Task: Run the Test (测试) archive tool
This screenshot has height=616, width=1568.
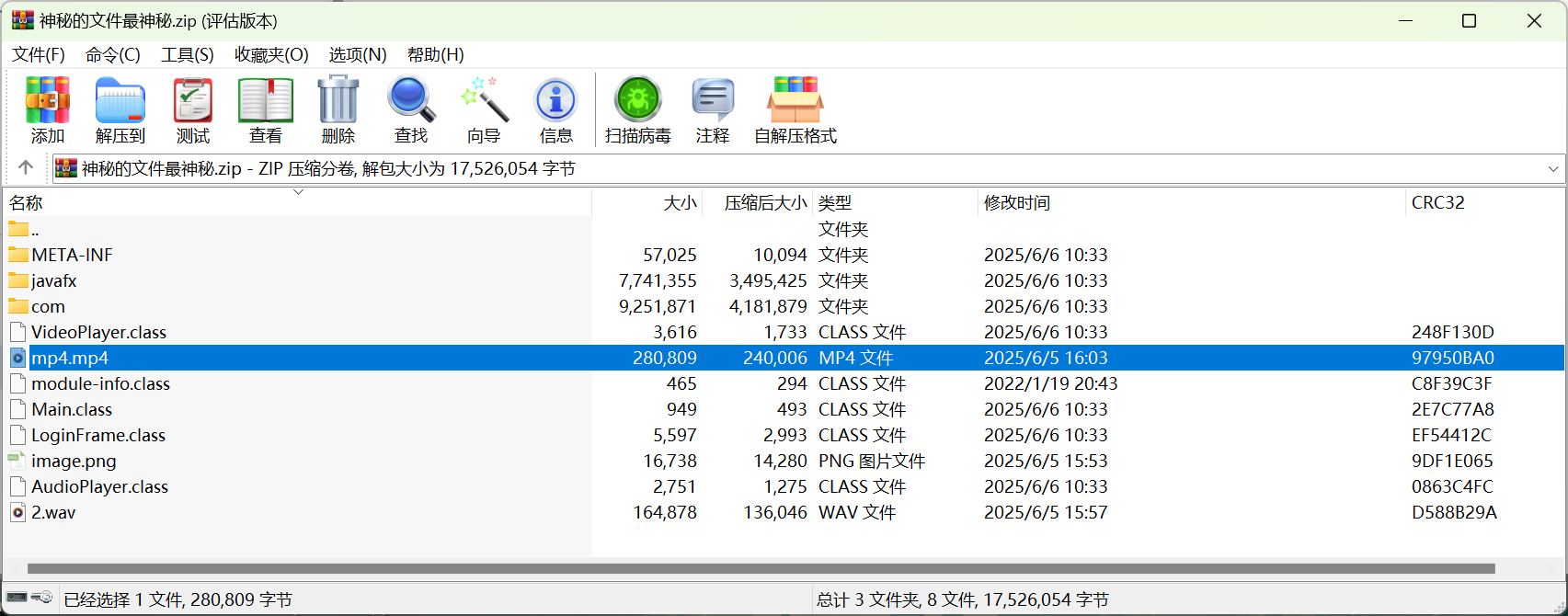Action: 193,101
